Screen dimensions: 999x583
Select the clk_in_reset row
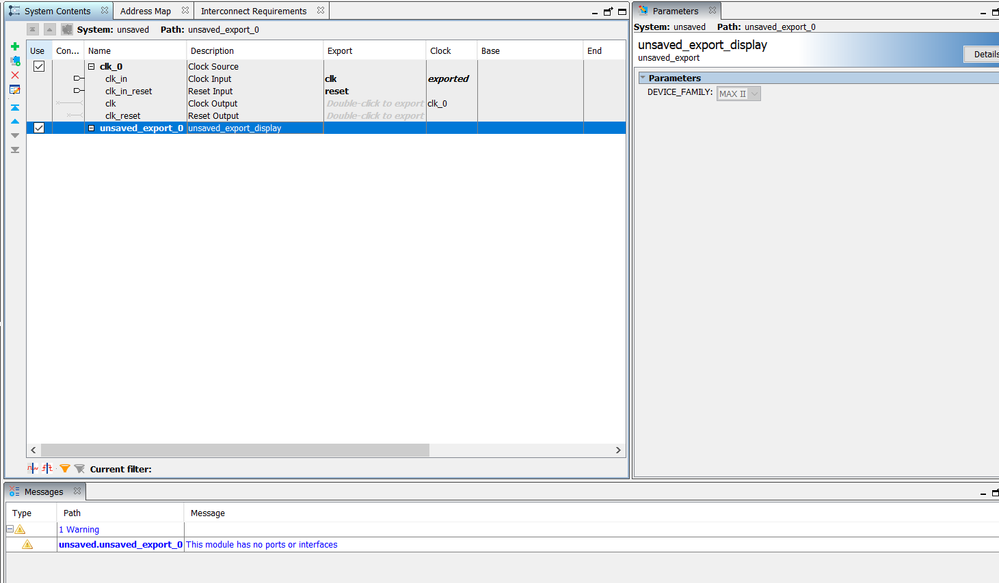pos(326,90)
